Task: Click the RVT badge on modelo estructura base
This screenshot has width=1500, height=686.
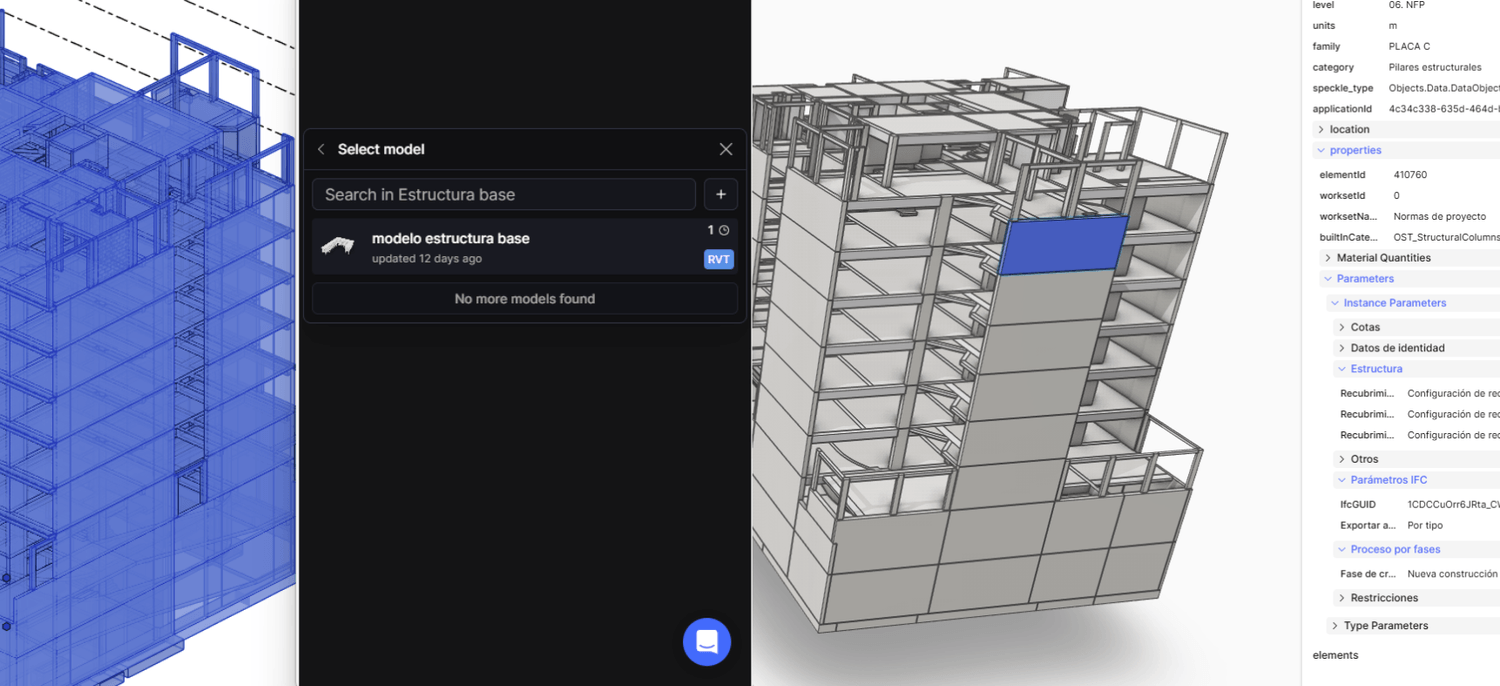Action: [718, 259]
